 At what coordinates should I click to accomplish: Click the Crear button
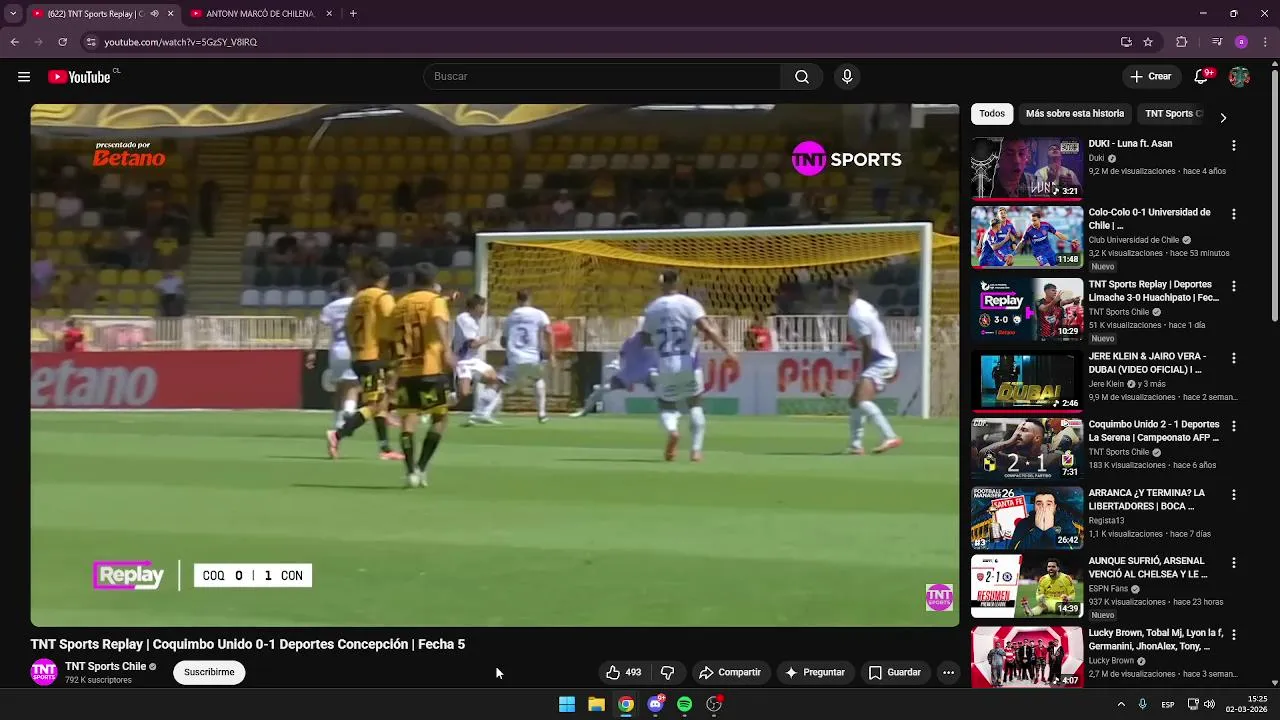(1151, 77)
